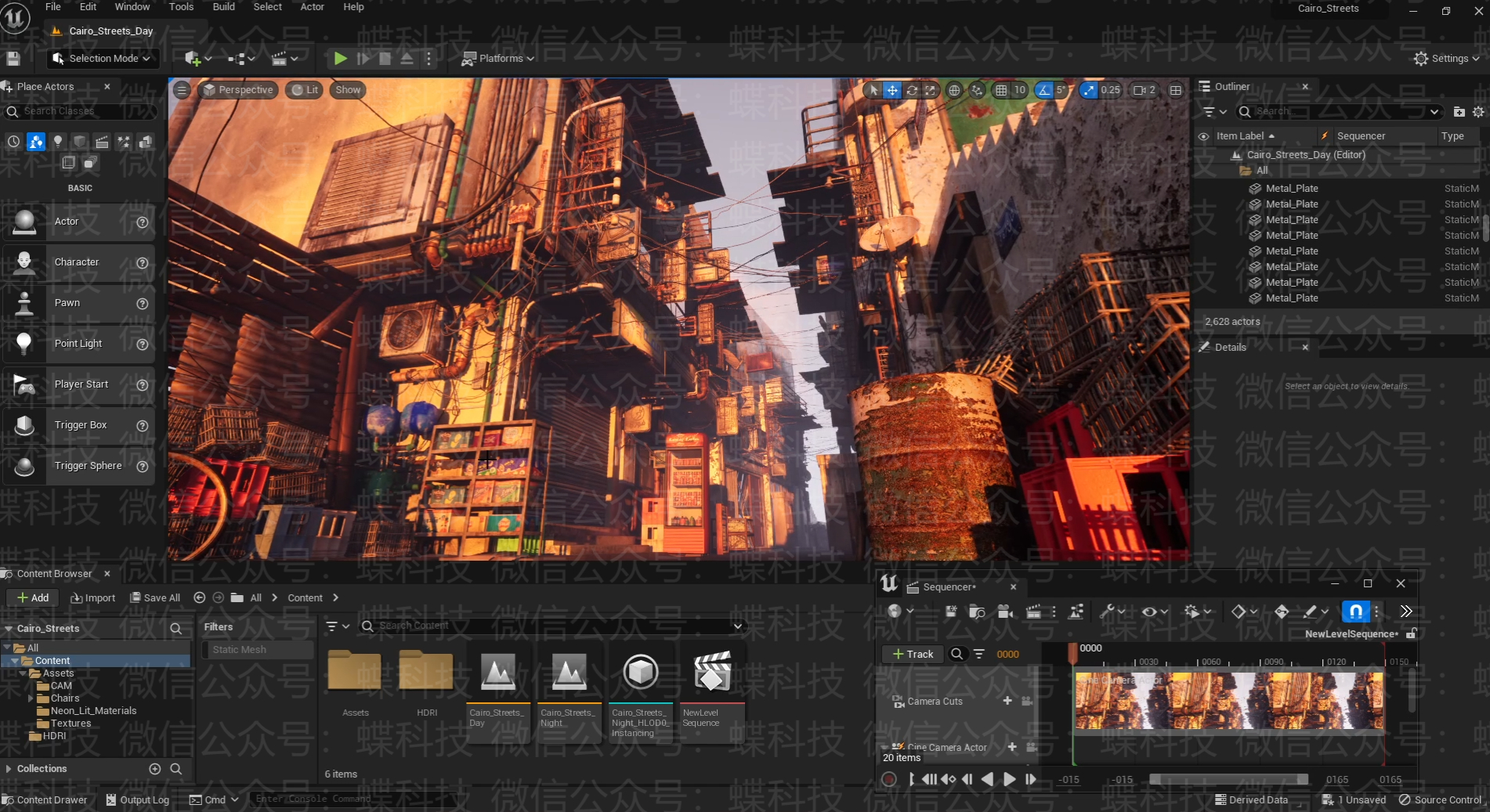Open the Settings dropdown
The image size is (1490, 812).
1446,58
